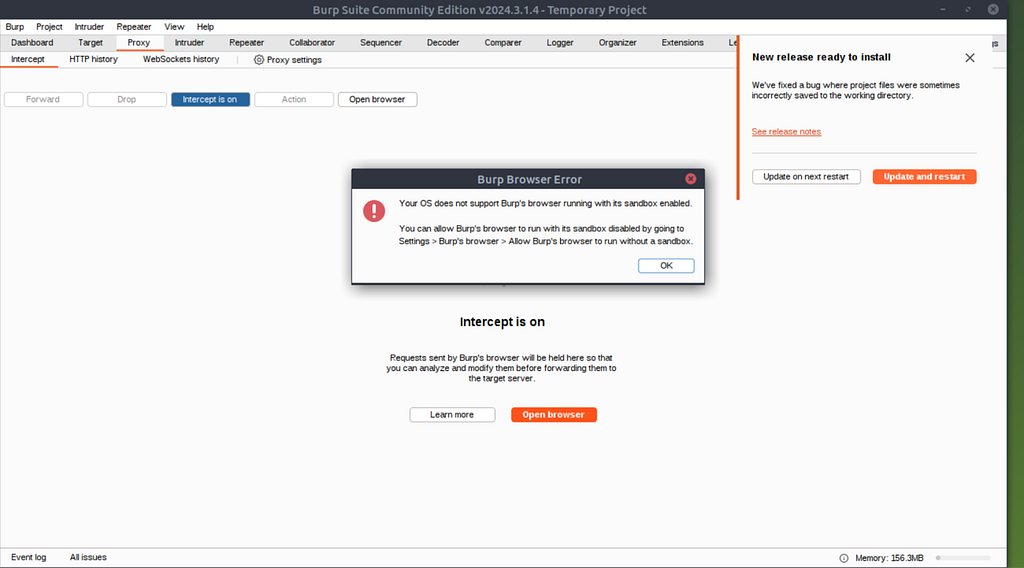Click the red error exclamation icon
The width and height of the screenshot is (1024, 568).
374,211
